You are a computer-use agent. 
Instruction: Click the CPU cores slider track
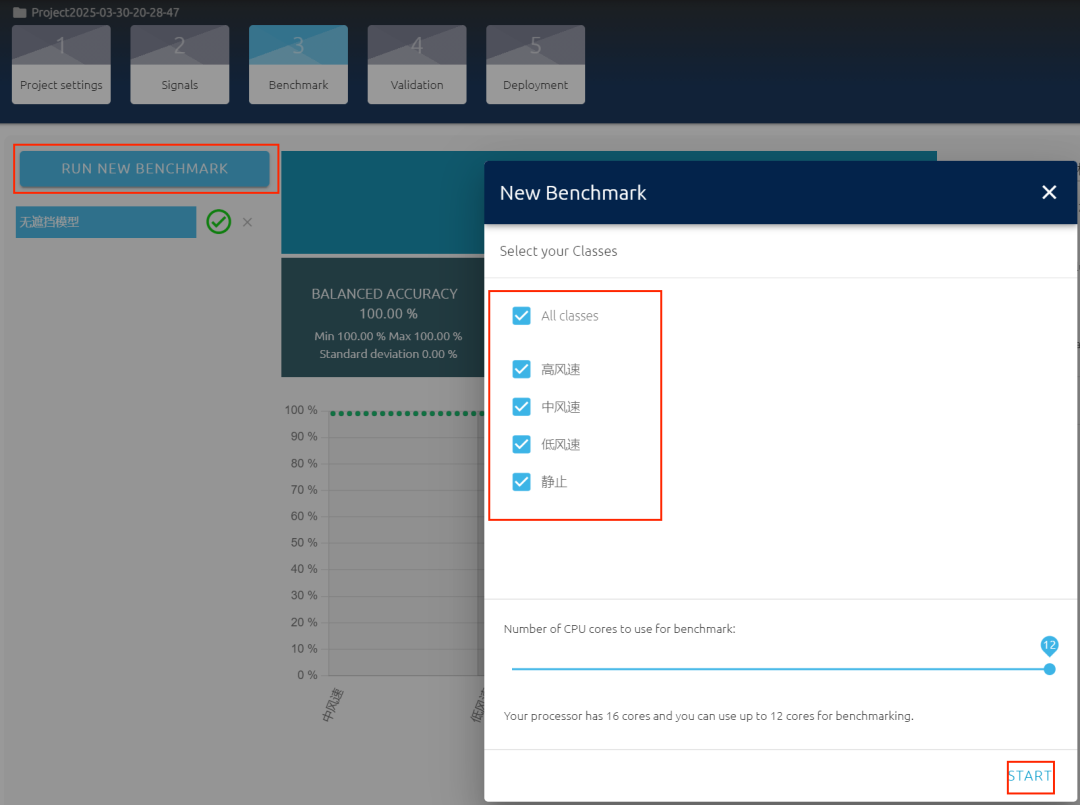780,669
